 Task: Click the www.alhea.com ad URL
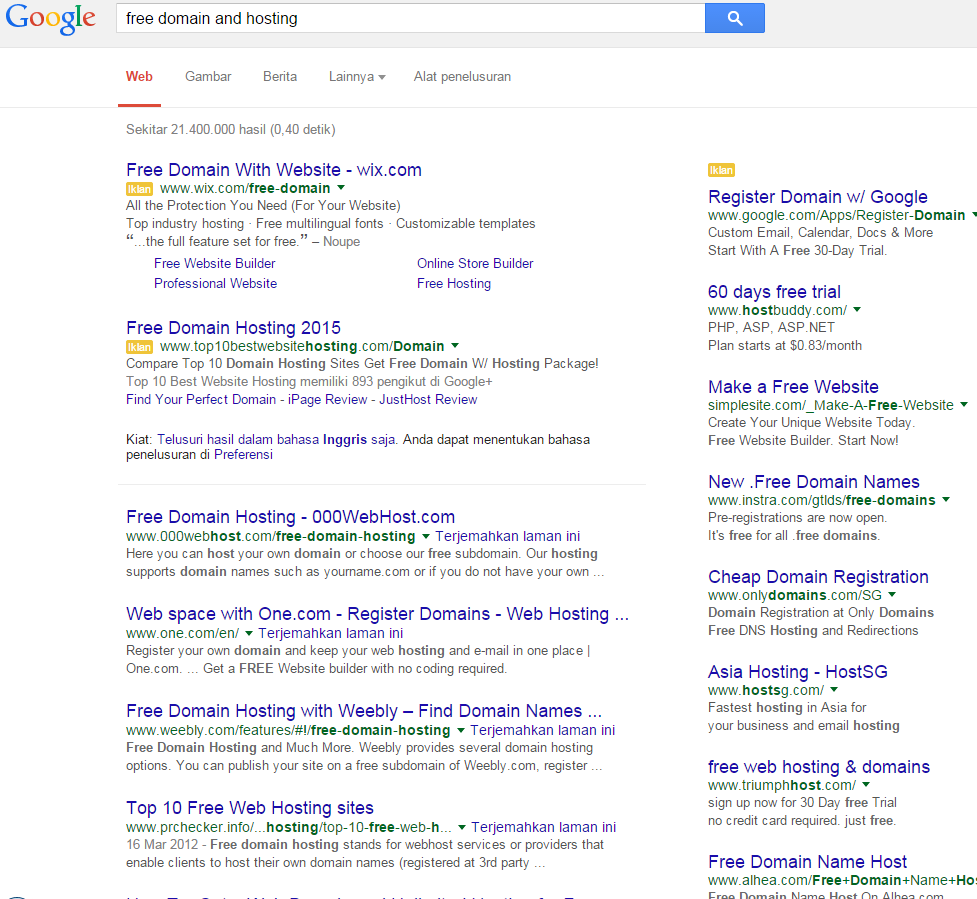click(842, 880)
